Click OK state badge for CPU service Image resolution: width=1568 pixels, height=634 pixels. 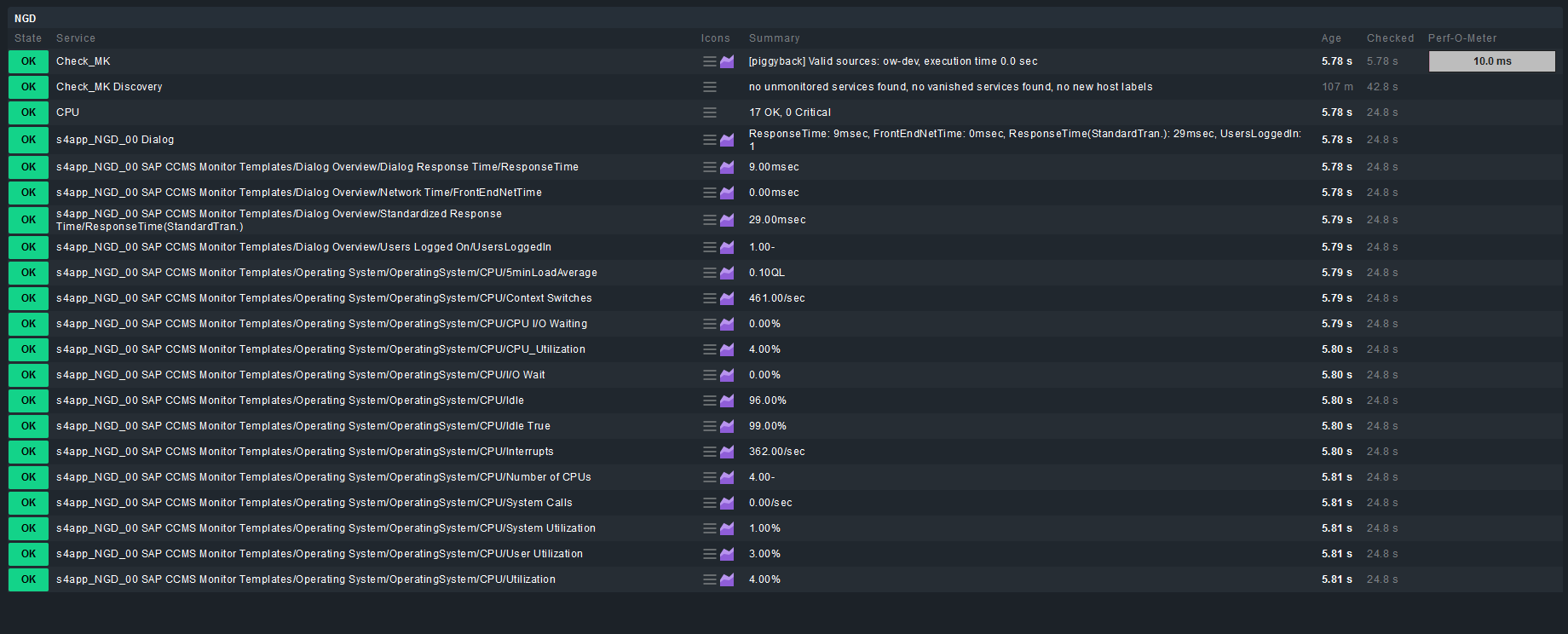[x=28, y=112]
